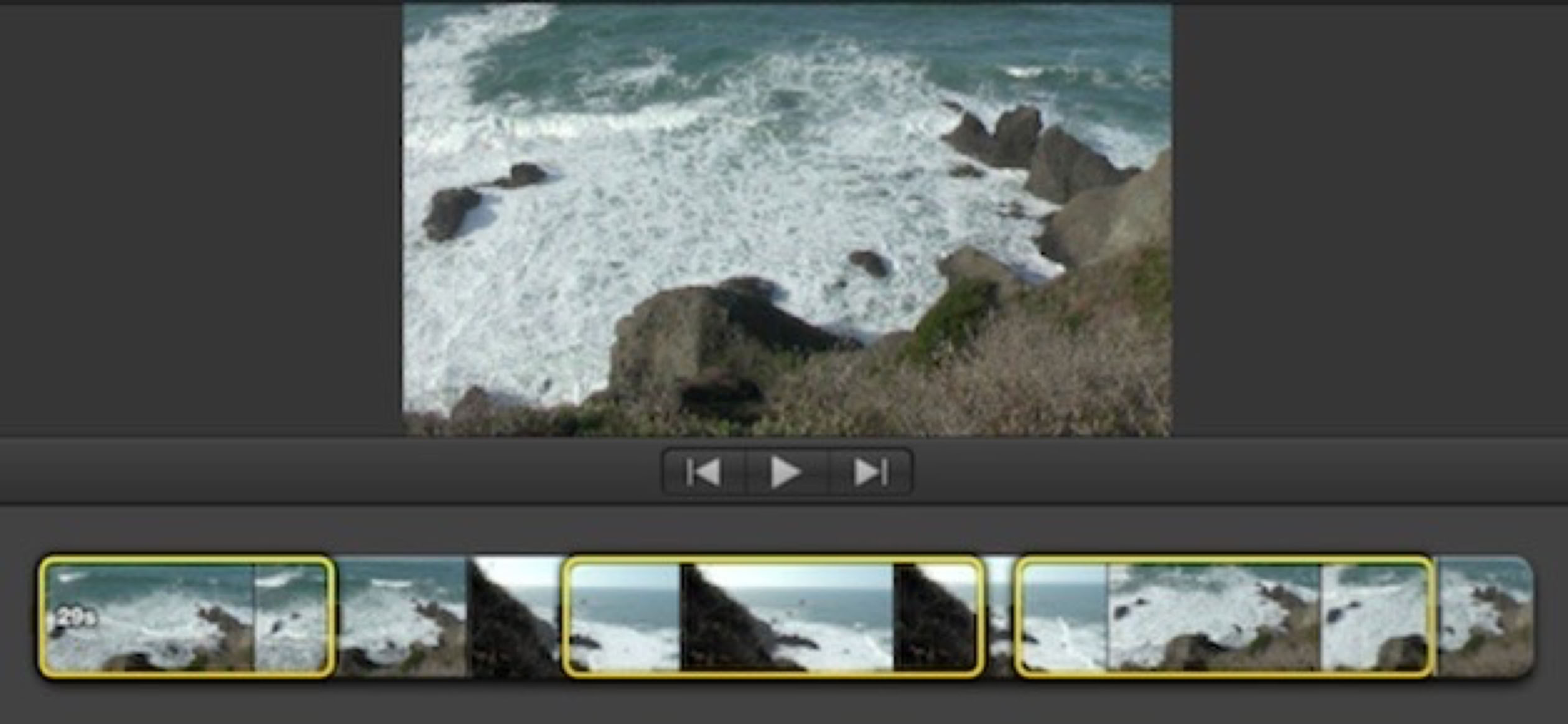Click the narrow gap between second and third selections
Screen dimensions: 1568x724
[x=999, y=616]
